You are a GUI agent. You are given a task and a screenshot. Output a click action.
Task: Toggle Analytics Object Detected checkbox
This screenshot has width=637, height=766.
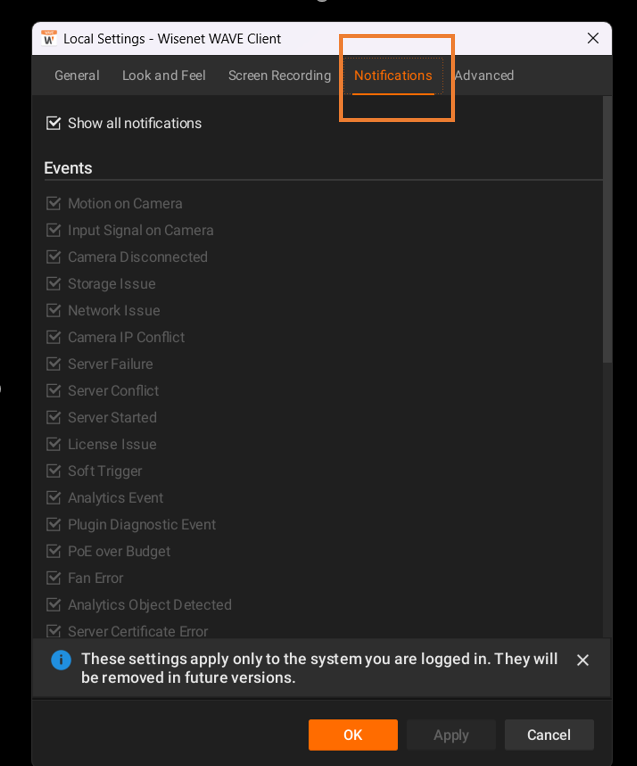[x=54, y=605]
